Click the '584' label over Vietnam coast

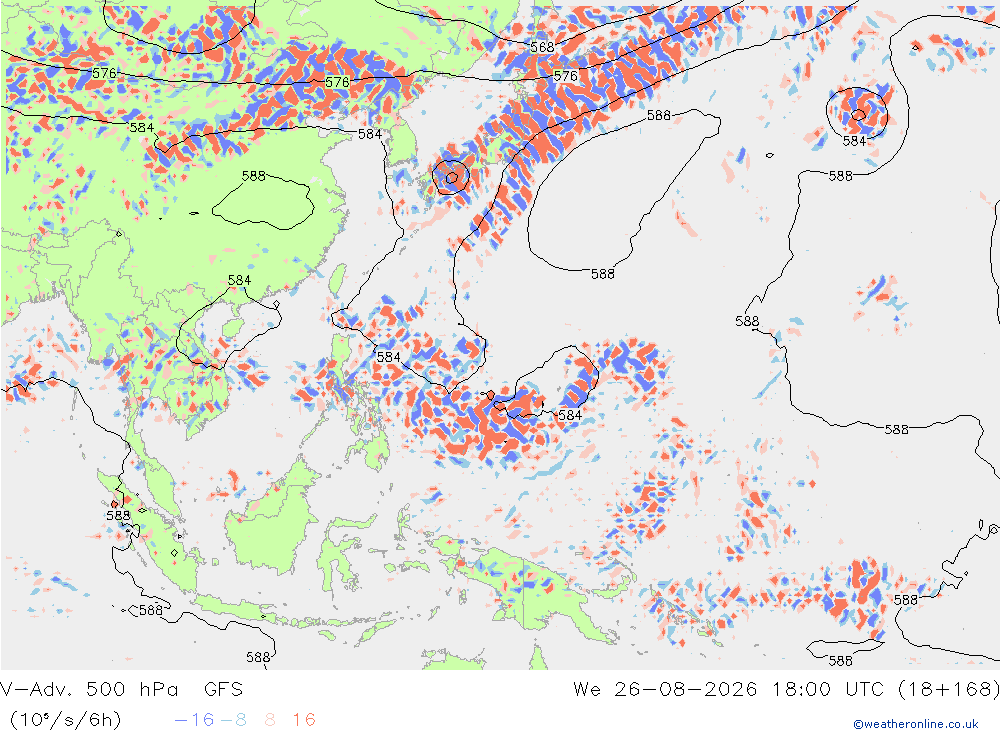(239, 281)
